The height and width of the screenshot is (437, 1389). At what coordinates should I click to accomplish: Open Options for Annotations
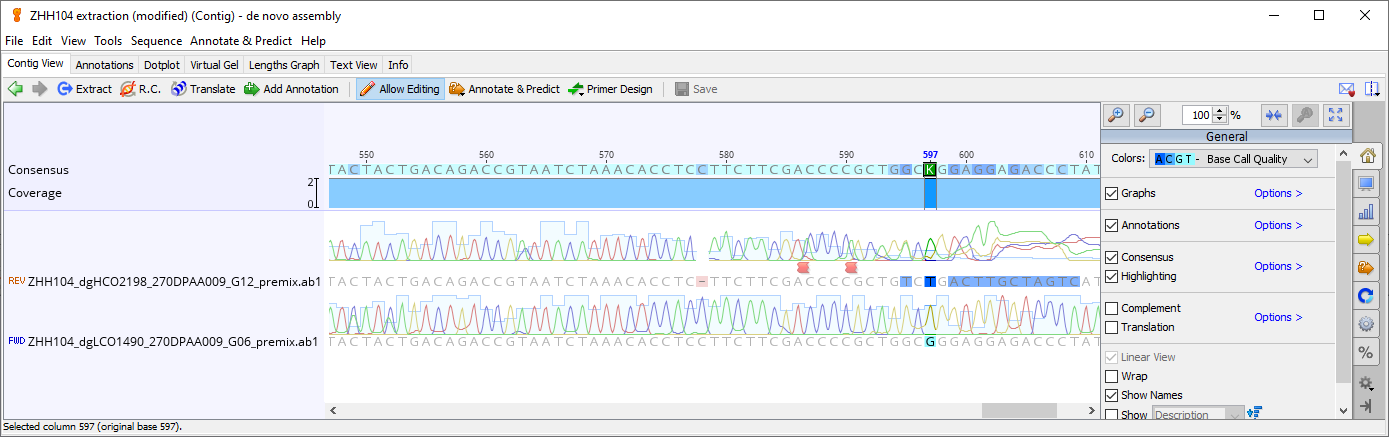(x=1278, y=225)
